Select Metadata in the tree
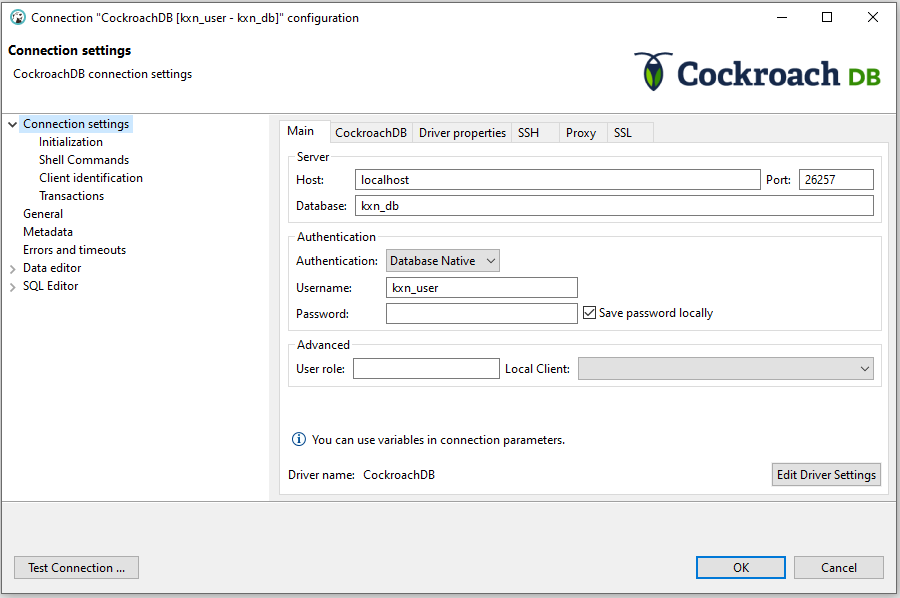The width and height of the screenshot is (900, 598). (48, 232)
